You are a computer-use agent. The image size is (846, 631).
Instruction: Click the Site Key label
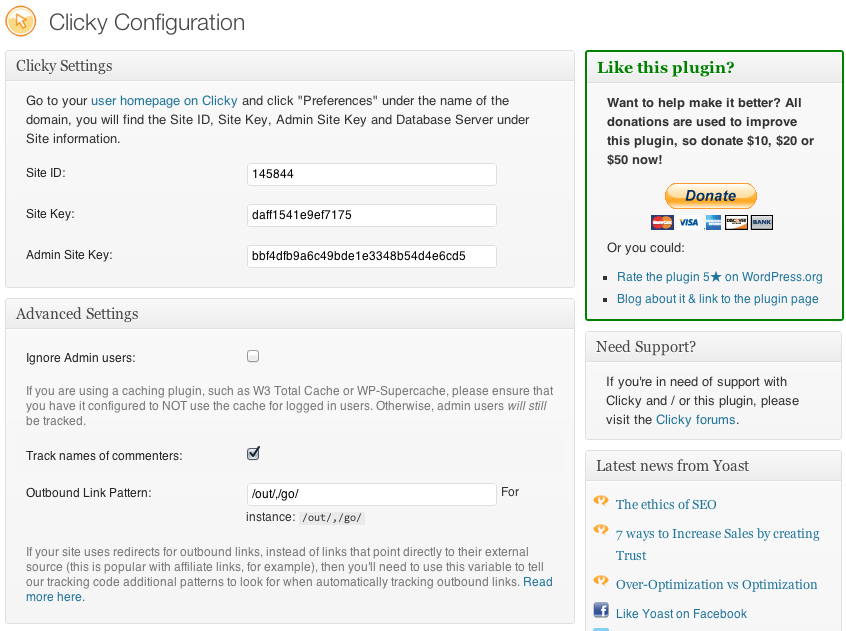[50, 214]
